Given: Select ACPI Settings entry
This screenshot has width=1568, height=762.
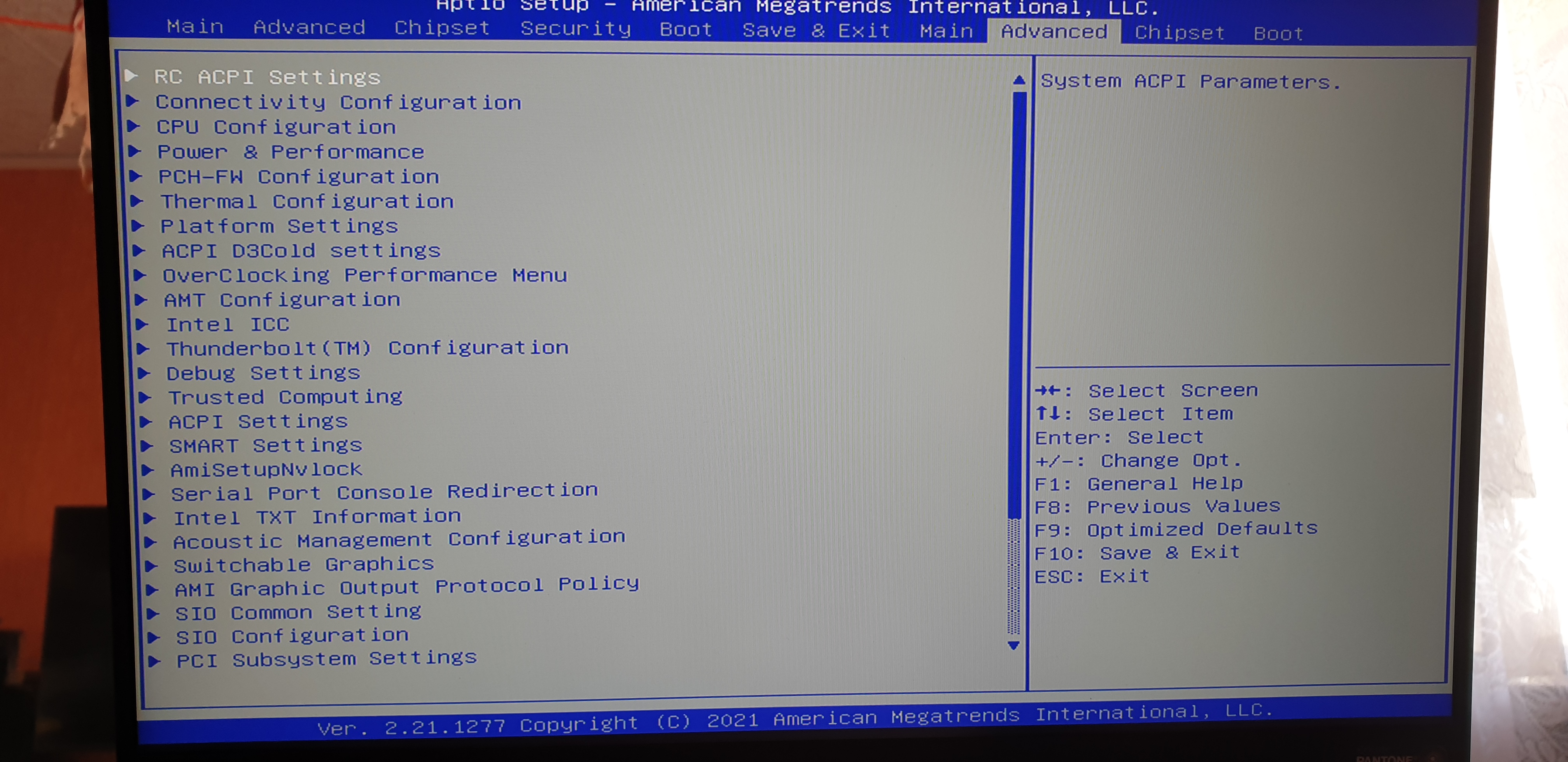Looking at the screenshot, I should [258, 421].
